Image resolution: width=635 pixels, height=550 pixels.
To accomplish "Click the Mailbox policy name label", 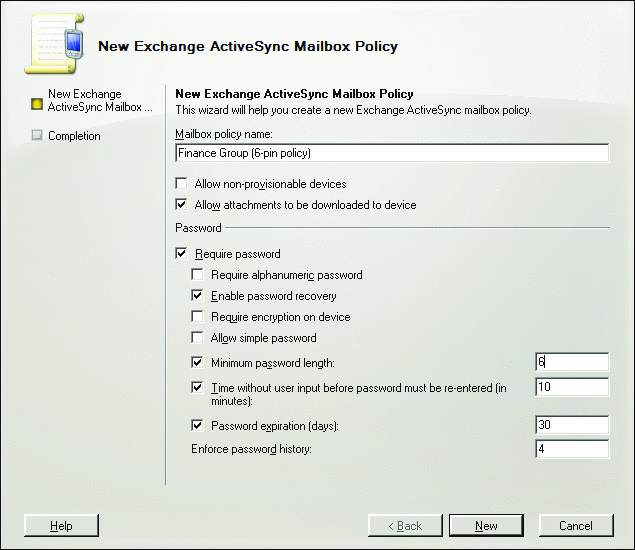I will tap(224, 134).
